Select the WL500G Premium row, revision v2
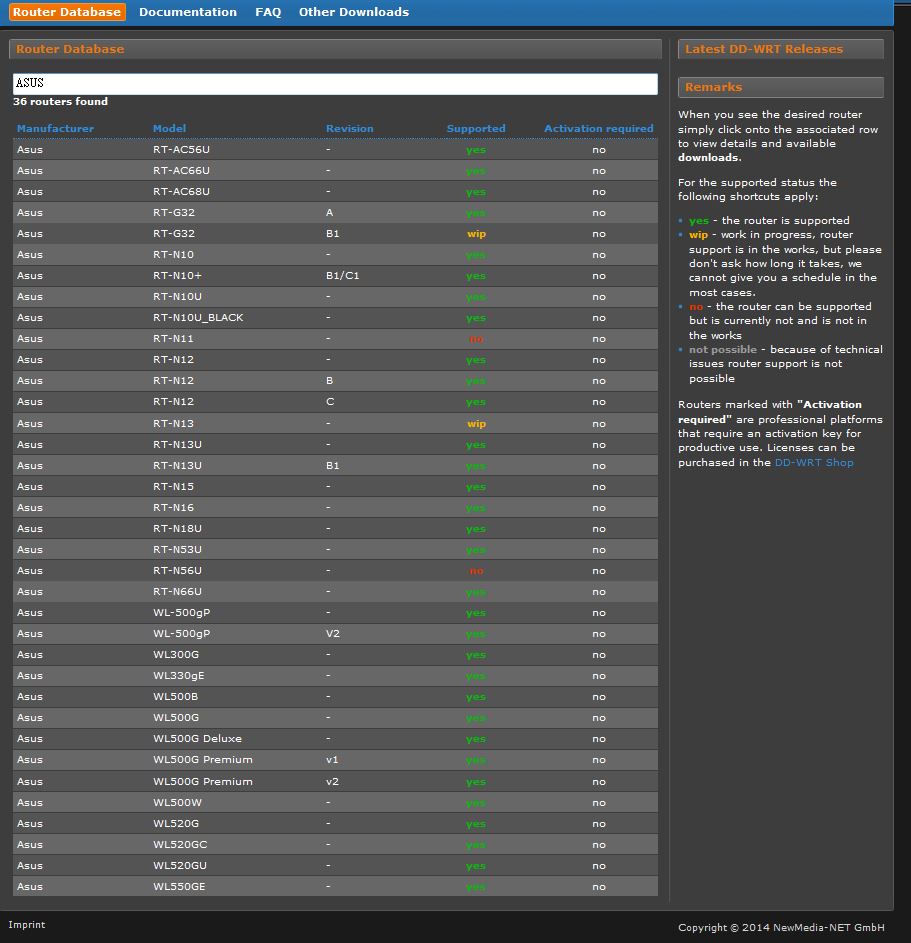This screenshot has width=911, height=943. click(335, 782)
